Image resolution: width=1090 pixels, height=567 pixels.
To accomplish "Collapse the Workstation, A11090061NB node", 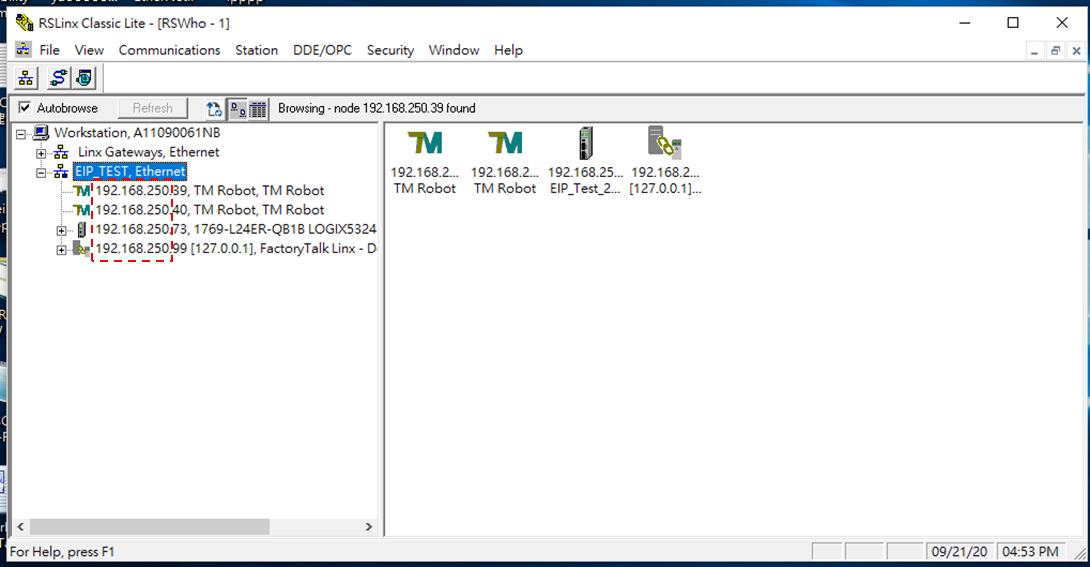I will (22, 133).
